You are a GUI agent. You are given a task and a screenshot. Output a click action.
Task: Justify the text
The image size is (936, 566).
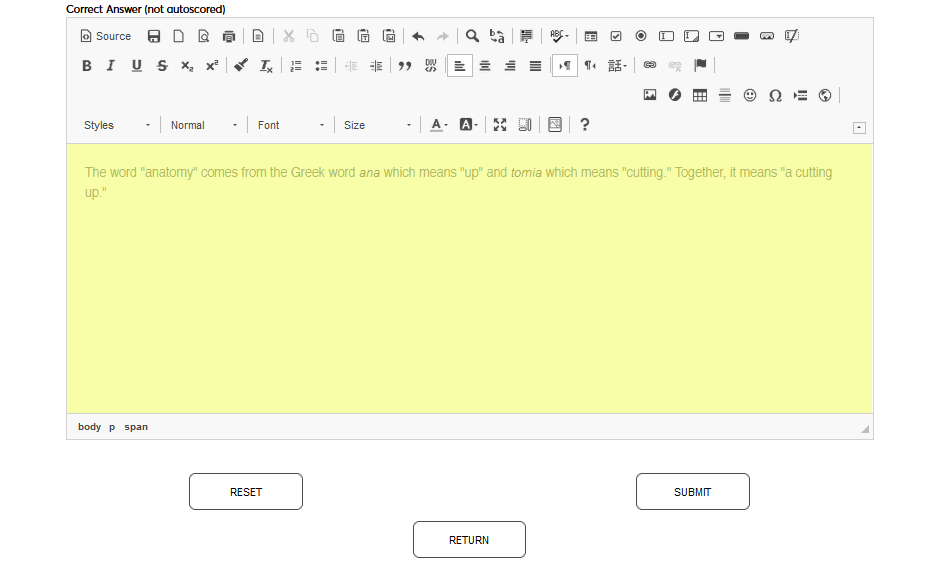click(x=535, y=66)
